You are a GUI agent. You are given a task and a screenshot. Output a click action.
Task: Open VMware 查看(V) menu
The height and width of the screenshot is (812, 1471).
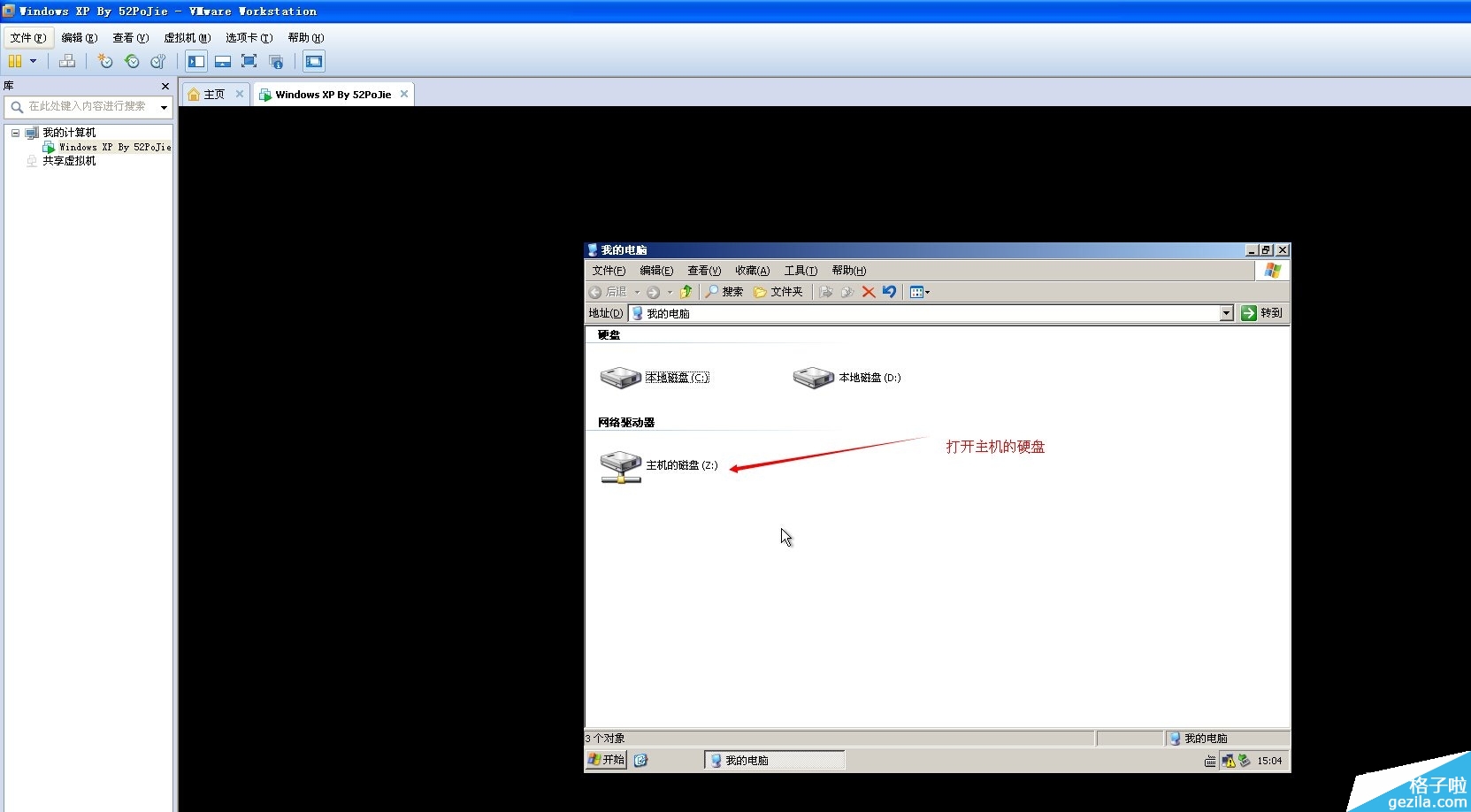pos(131,38)
